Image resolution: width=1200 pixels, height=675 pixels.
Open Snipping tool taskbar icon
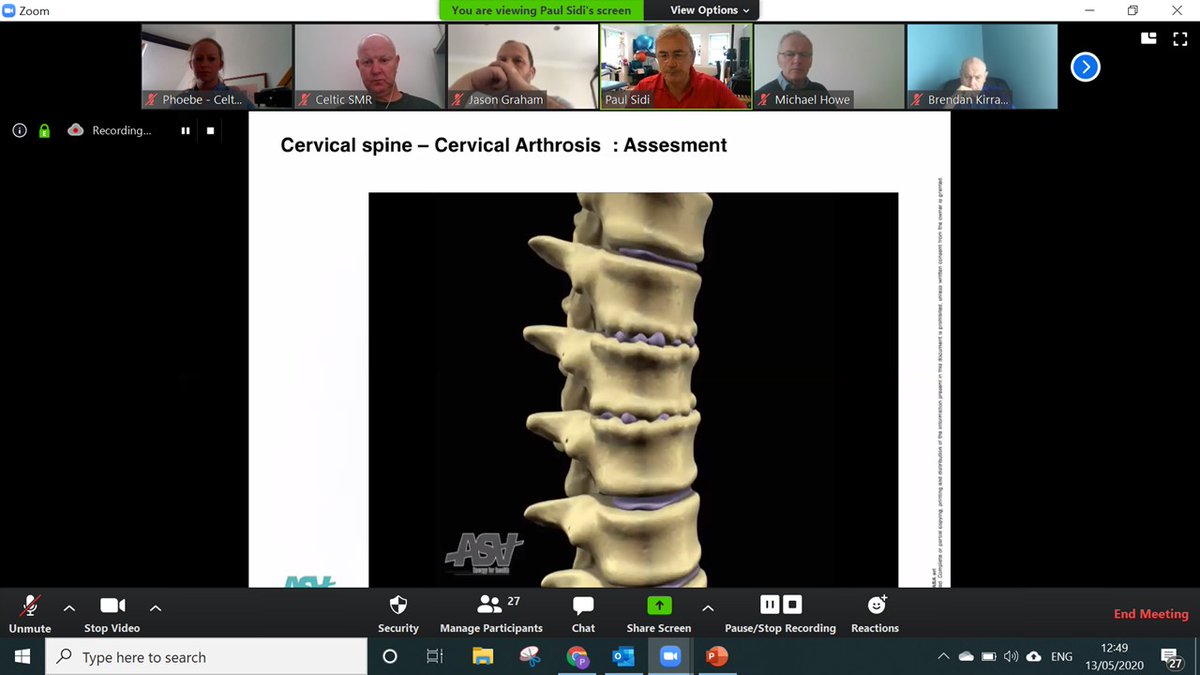click(x=530, y=656)
